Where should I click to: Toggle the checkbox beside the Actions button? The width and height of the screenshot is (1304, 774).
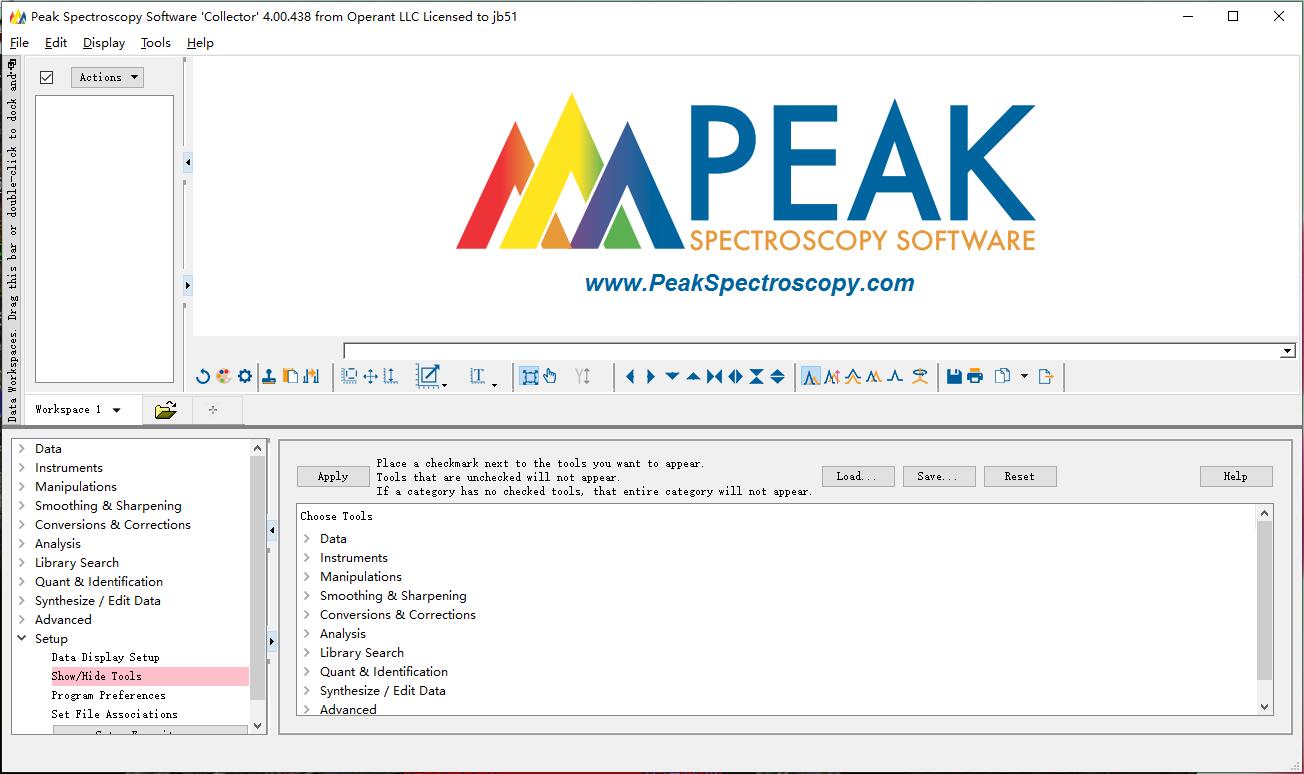click(x=46, y=77)
